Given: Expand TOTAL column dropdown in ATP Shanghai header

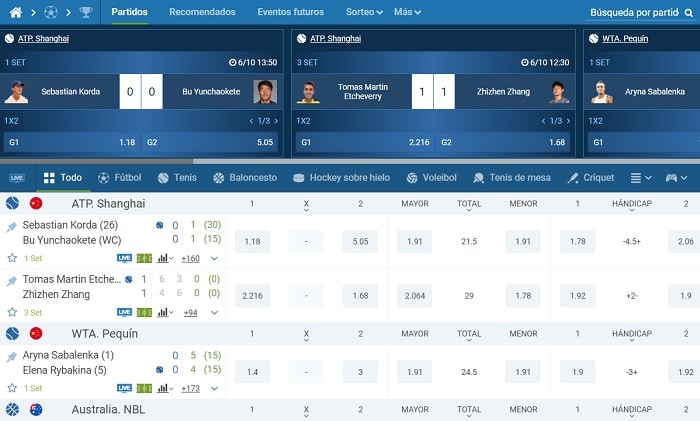Looking at the screenshot, I should click(x=469, y=205).
